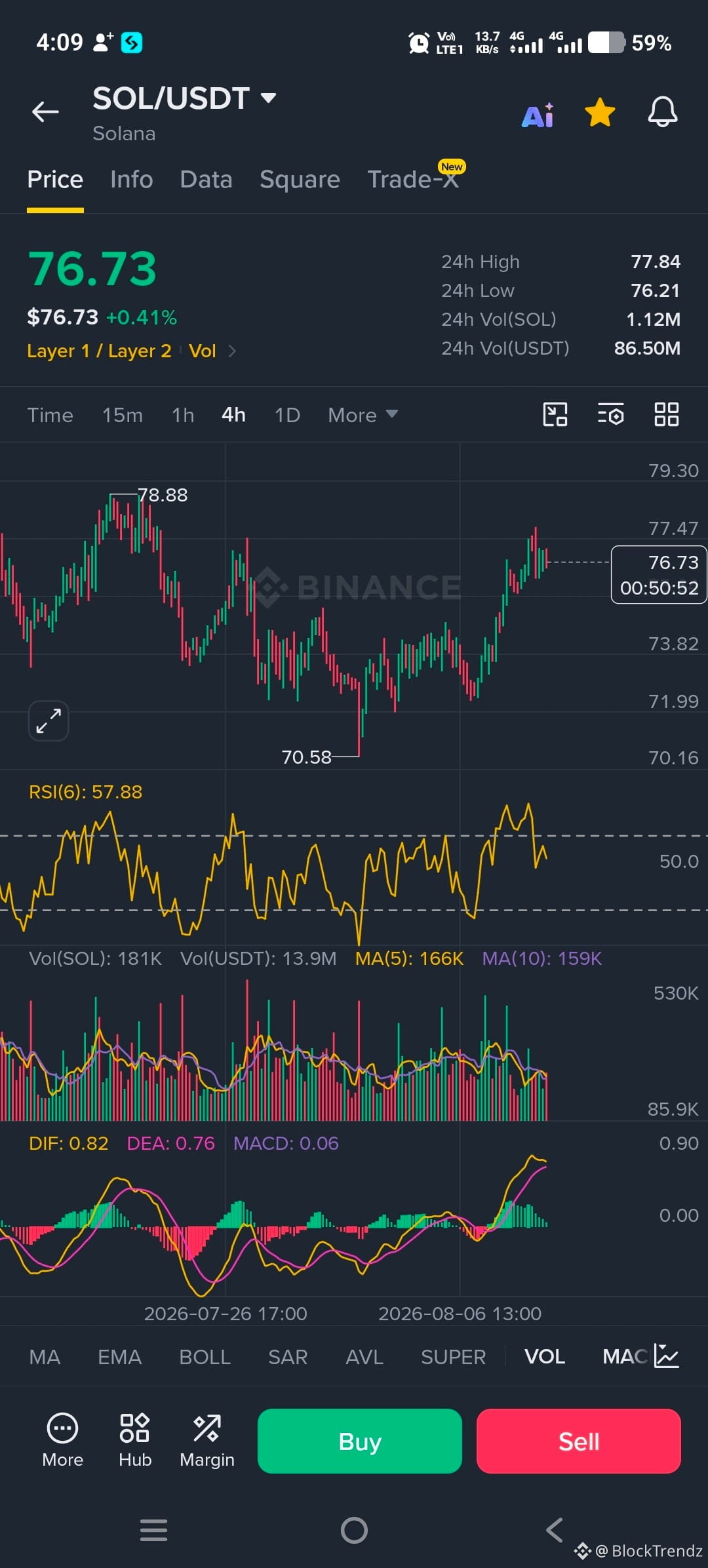Open the Vol tag link

203,351
